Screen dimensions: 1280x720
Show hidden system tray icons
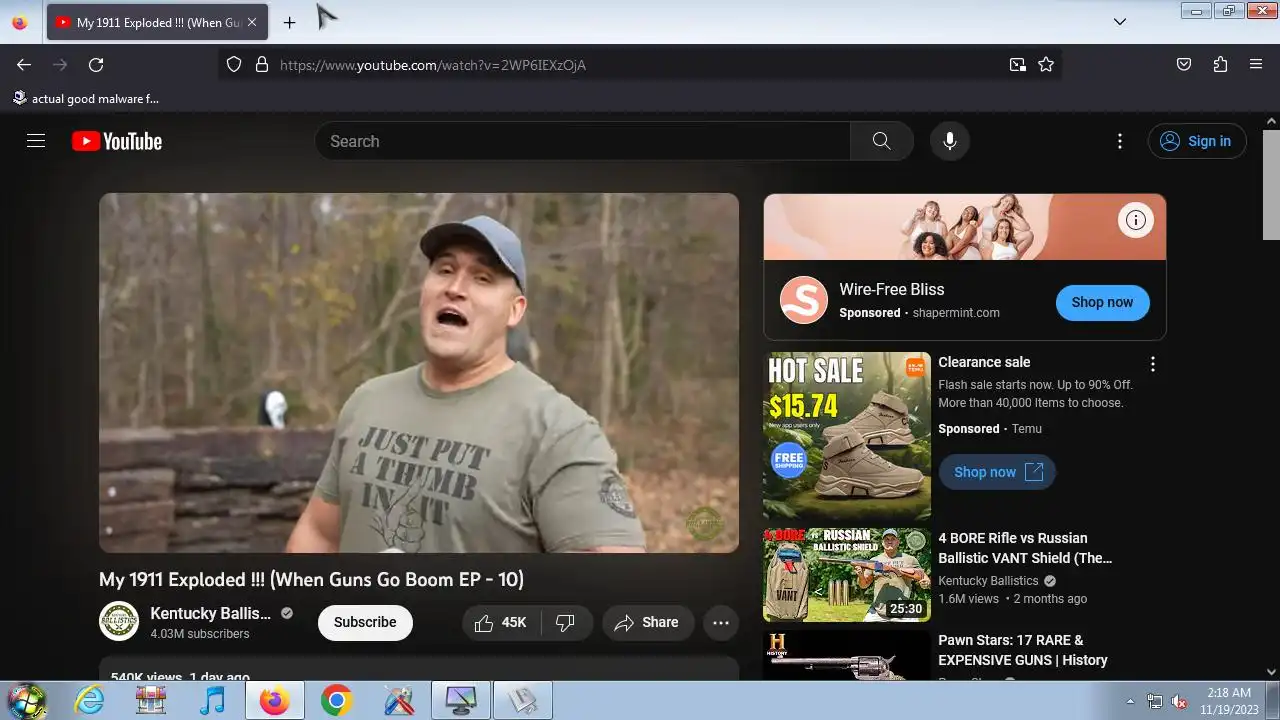(x=1130, y=701)
